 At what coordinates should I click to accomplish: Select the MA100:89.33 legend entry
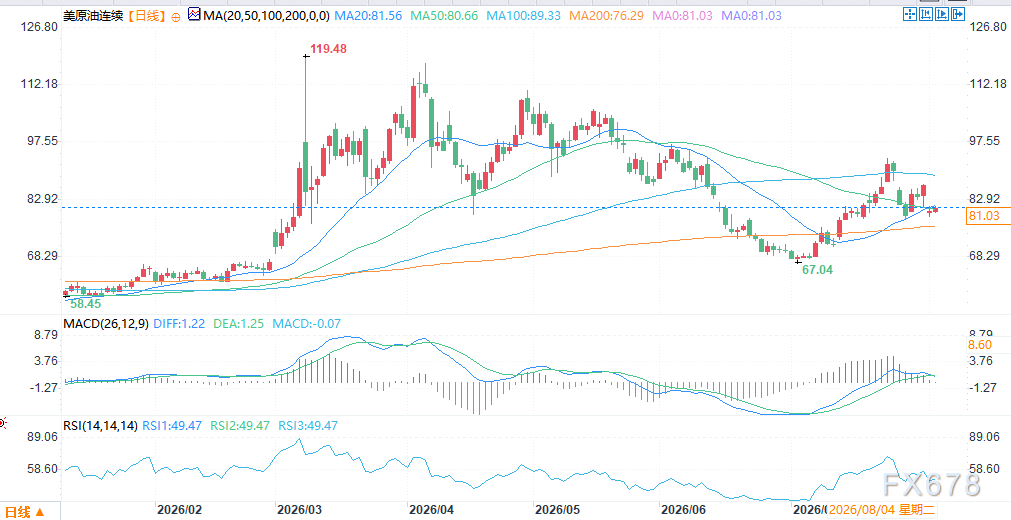point(526,14)
